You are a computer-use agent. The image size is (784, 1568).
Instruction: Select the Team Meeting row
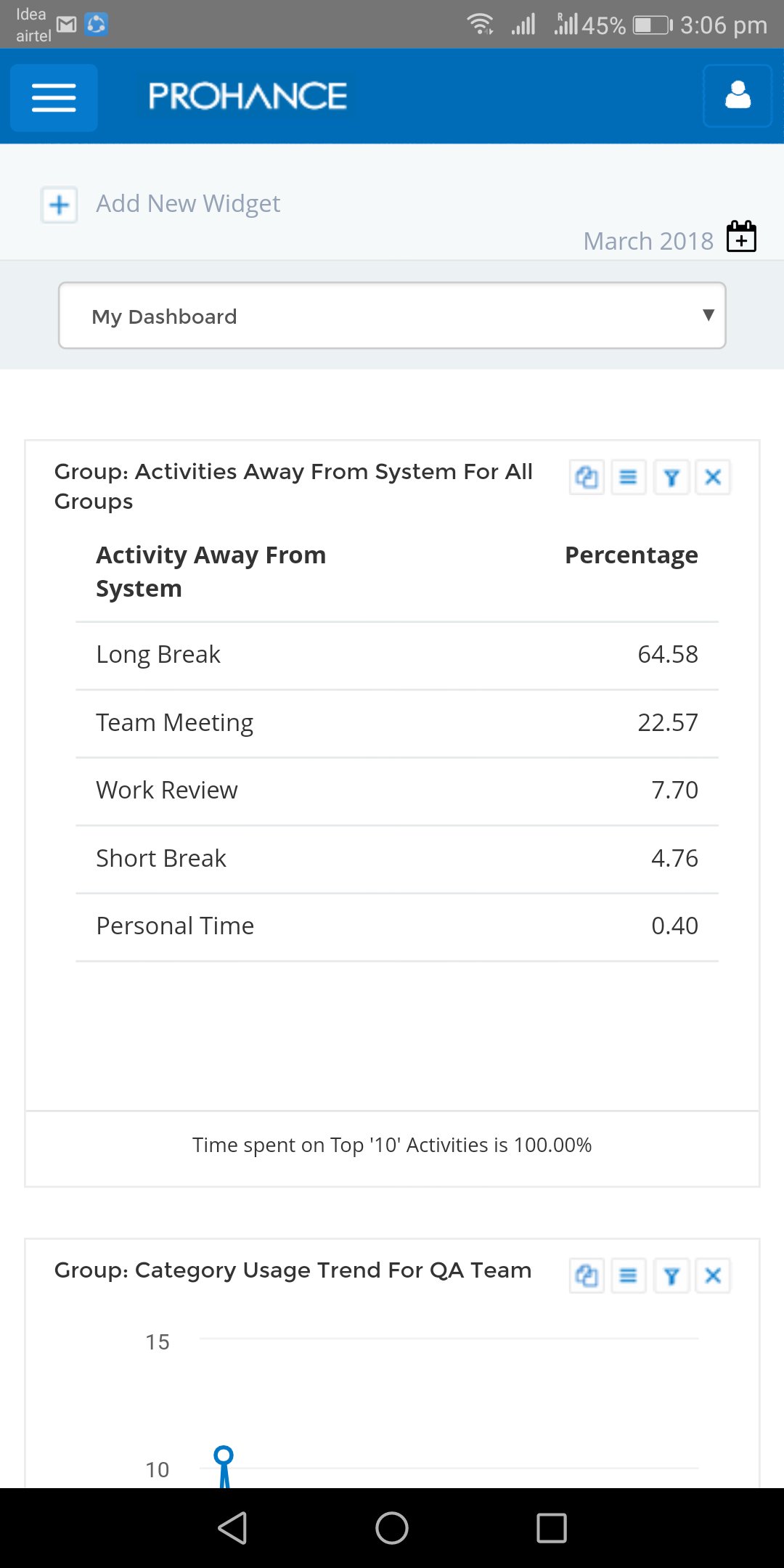pyautogui.click(x=396, y=723)
